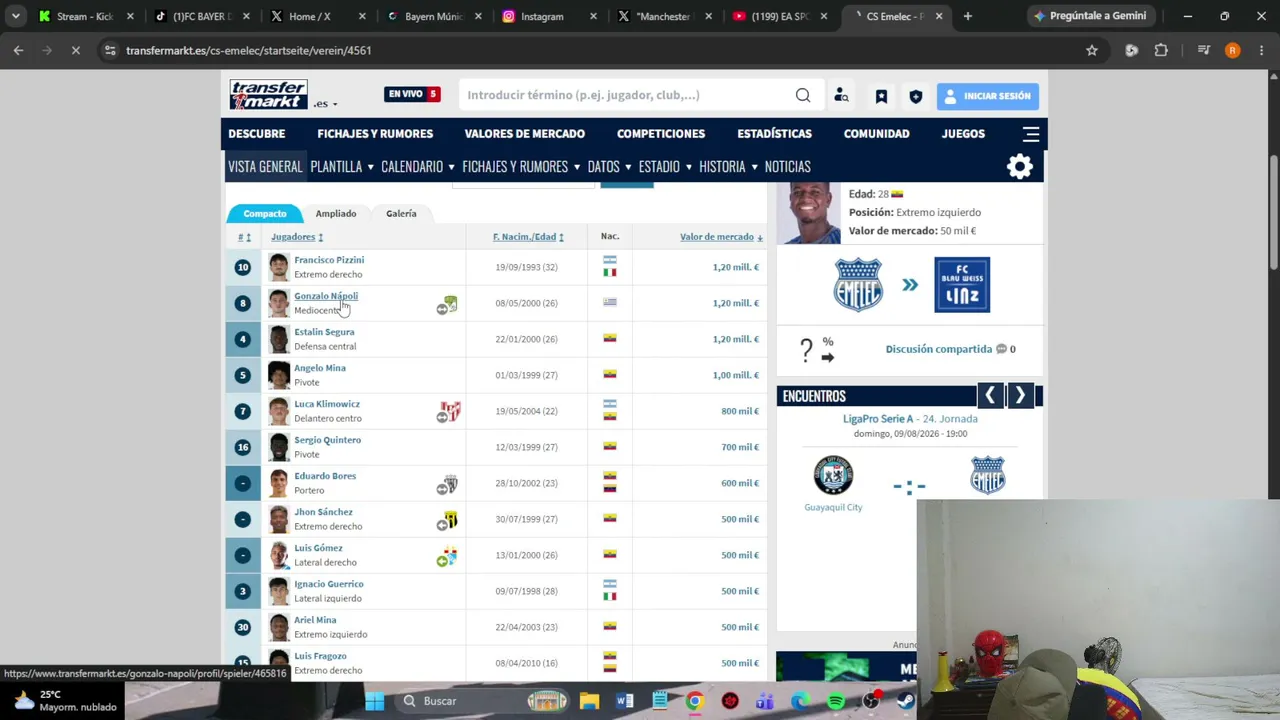Open the .es country selector dropdown

325,103
